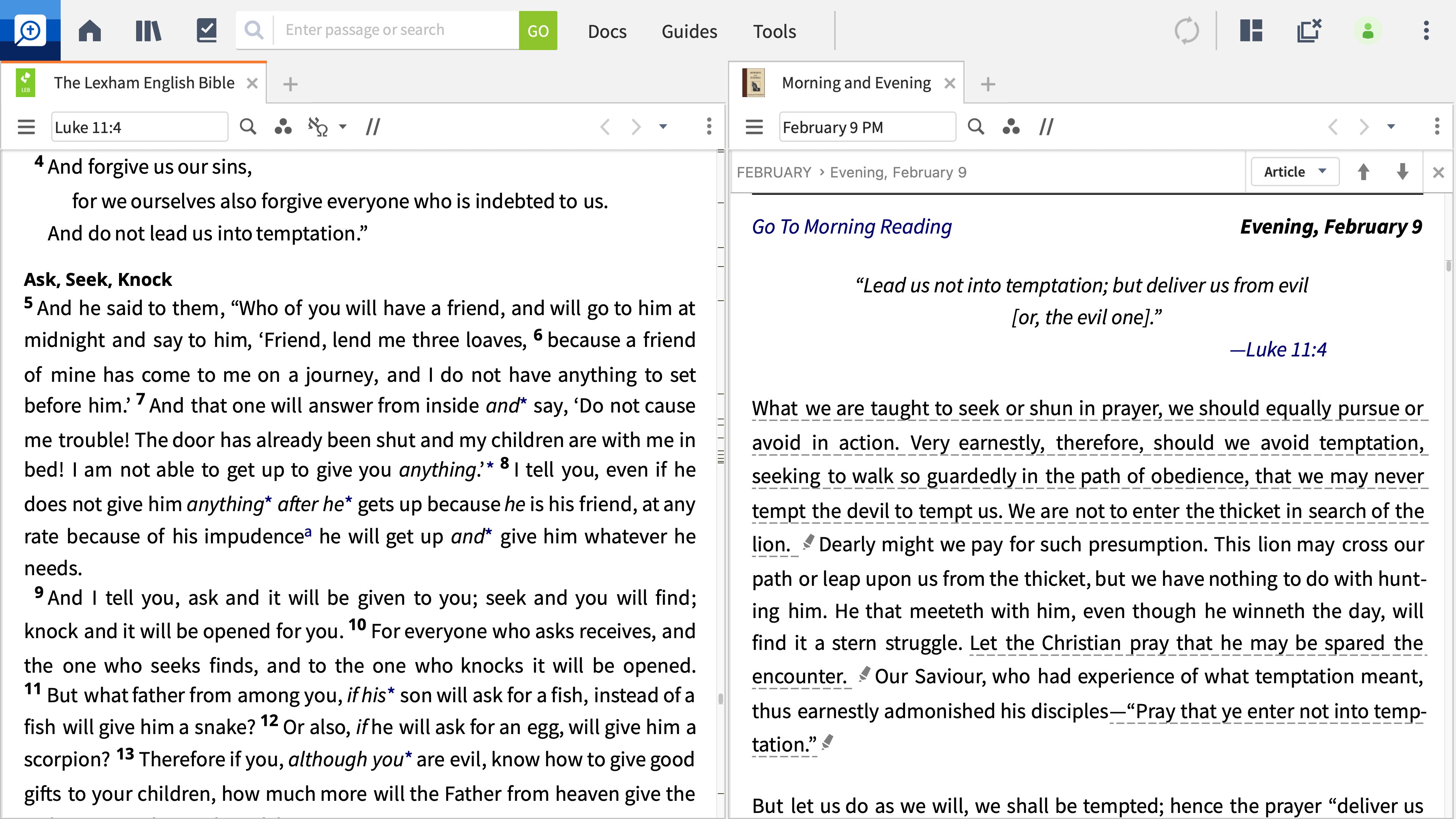
Task: Open the note icon after 'tation.”'
Action: (827, 742)
